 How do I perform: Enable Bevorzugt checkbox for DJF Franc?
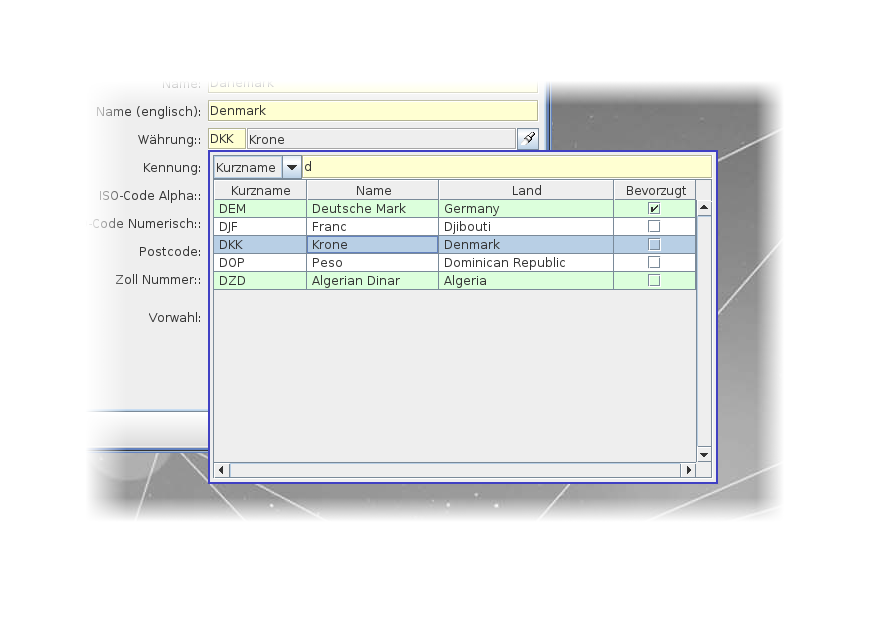point(654,227)
